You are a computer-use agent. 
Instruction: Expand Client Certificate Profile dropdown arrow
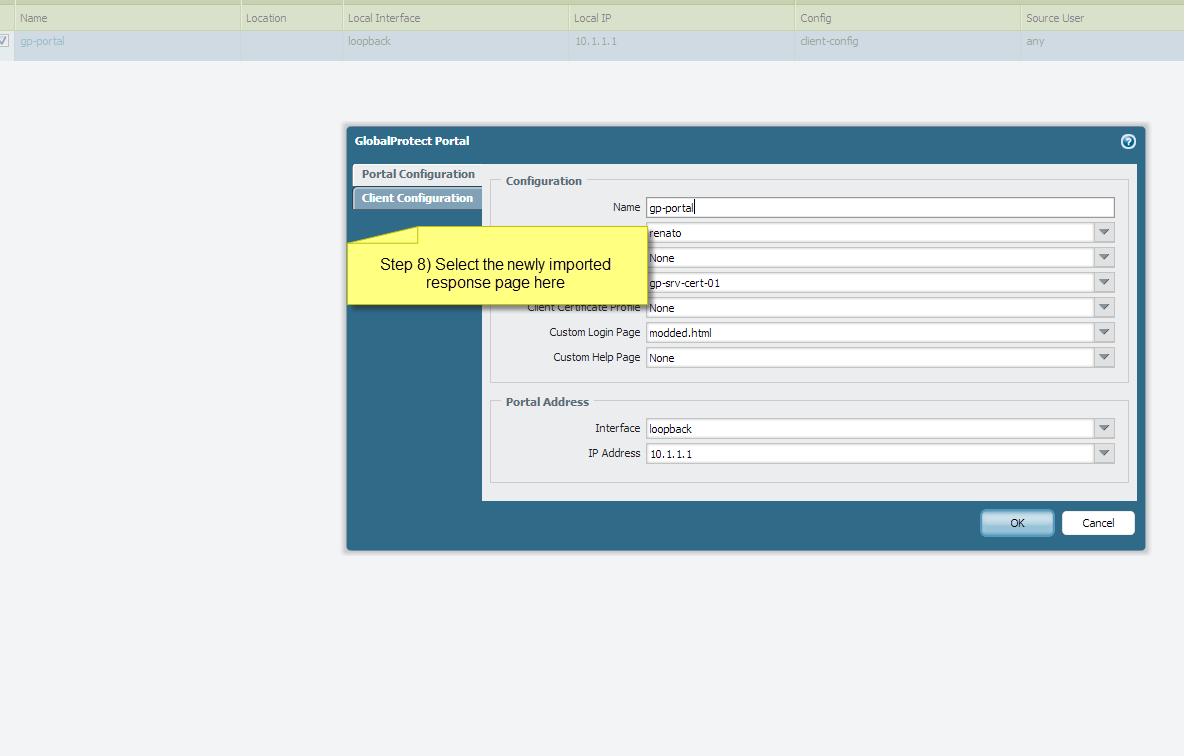coord(1104,307)
